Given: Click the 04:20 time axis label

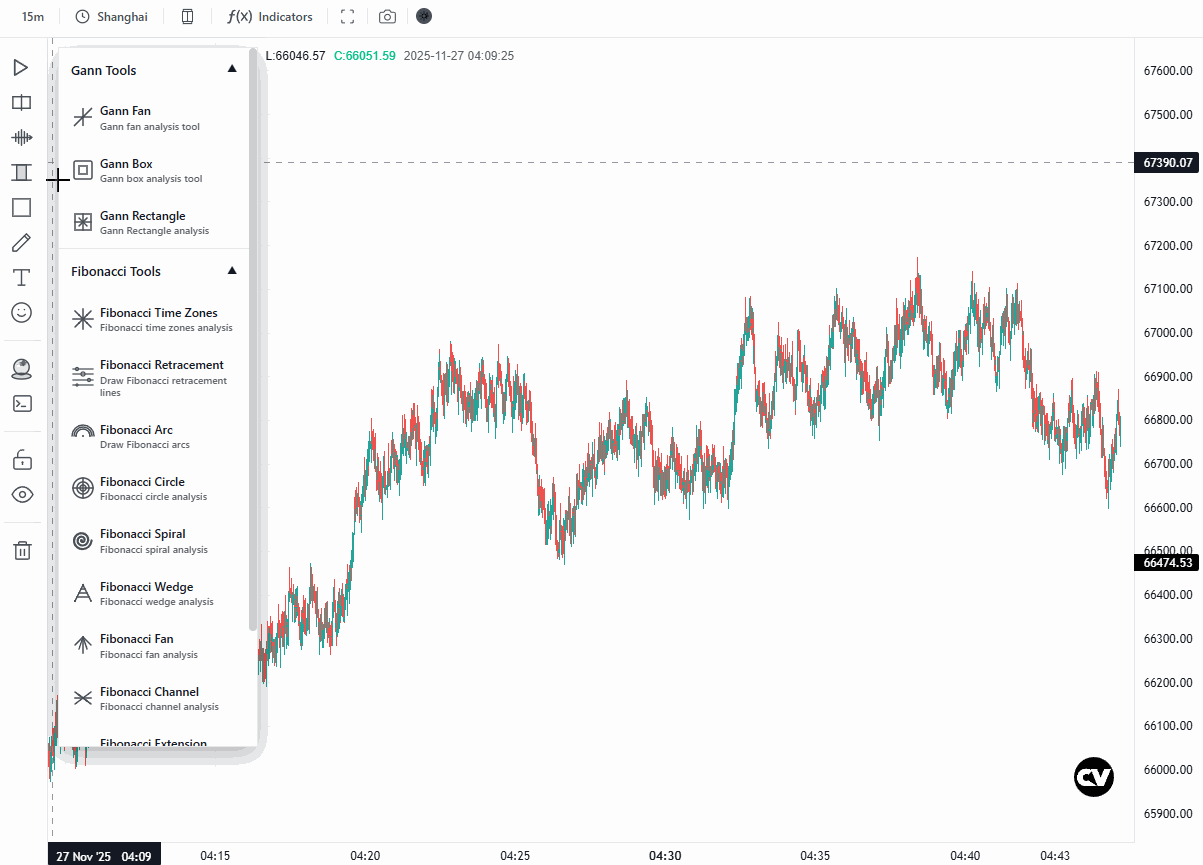Looking at the screenshot, I should [x=365, y=856].
